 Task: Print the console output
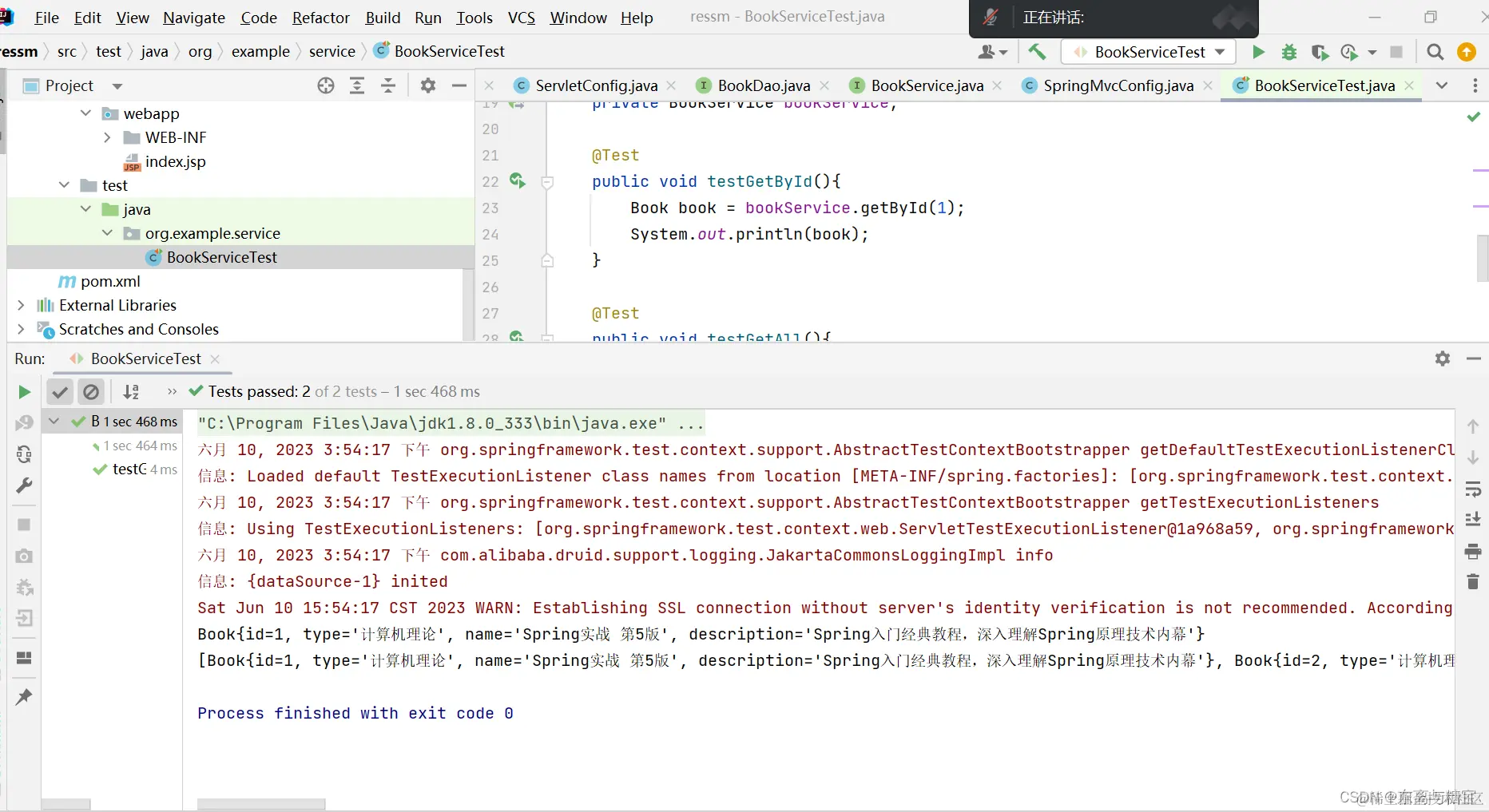pyautogui.click(x=1473, y=551)
